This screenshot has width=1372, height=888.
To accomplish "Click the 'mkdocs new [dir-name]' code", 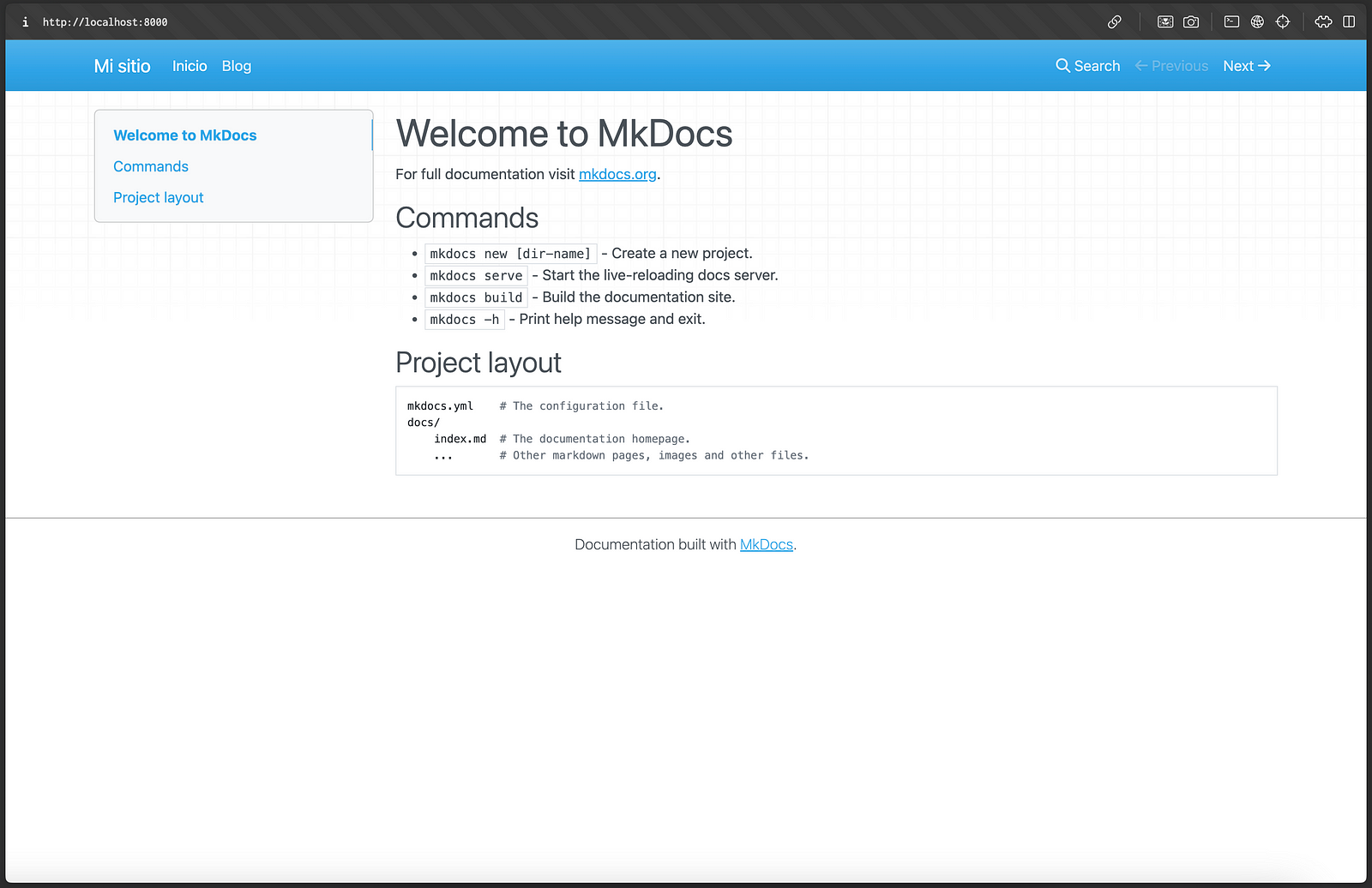I will pyautogui.click(x=510, y=254).
